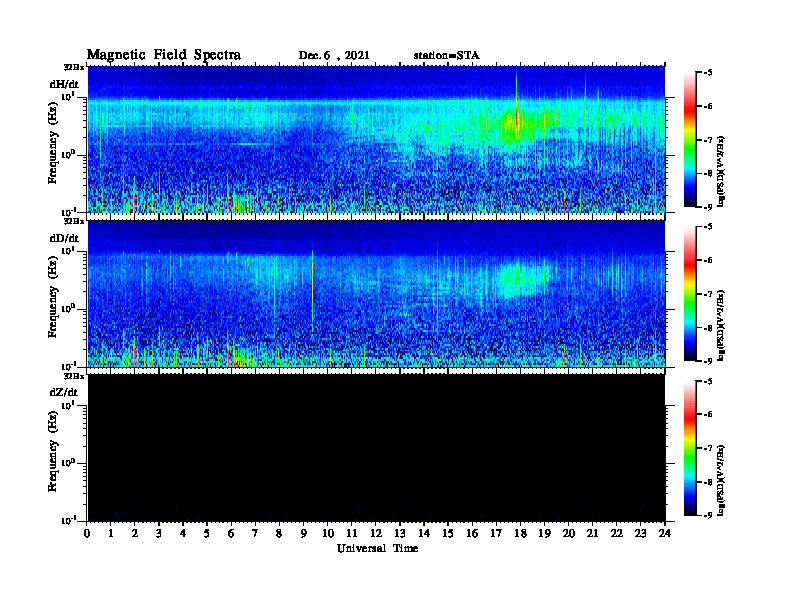The image size is (792, 612).
Task: Click the hour 12 tick label on time axis
Action: tap(376, 533)
